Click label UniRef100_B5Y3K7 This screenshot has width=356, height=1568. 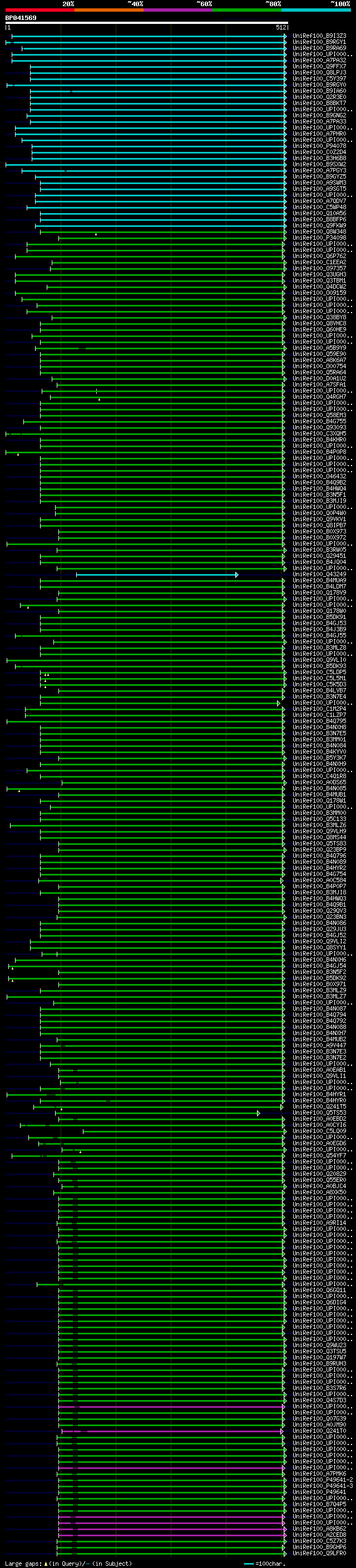pyautogui.click(x=319, y=758)
